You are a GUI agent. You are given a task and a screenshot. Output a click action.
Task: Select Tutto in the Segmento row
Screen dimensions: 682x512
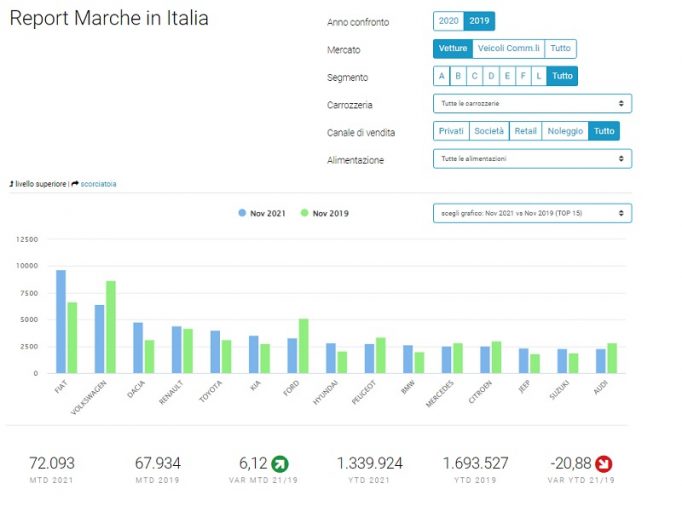point(562,76)
